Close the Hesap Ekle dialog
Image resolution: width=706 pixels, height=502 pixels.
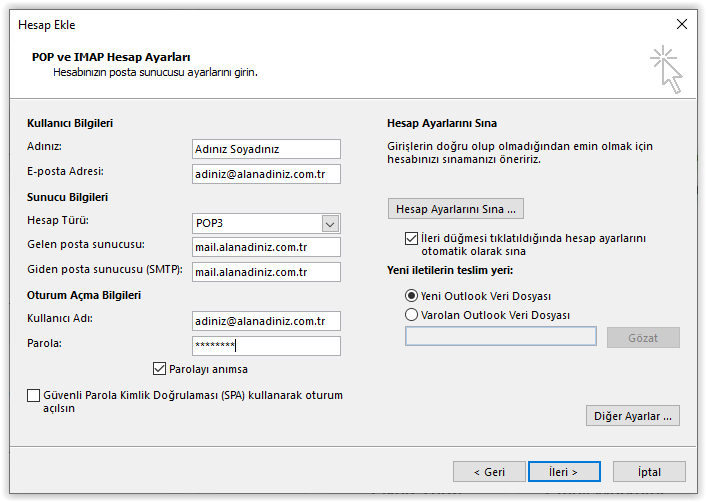pyautogui.click(x=682, y=24)
